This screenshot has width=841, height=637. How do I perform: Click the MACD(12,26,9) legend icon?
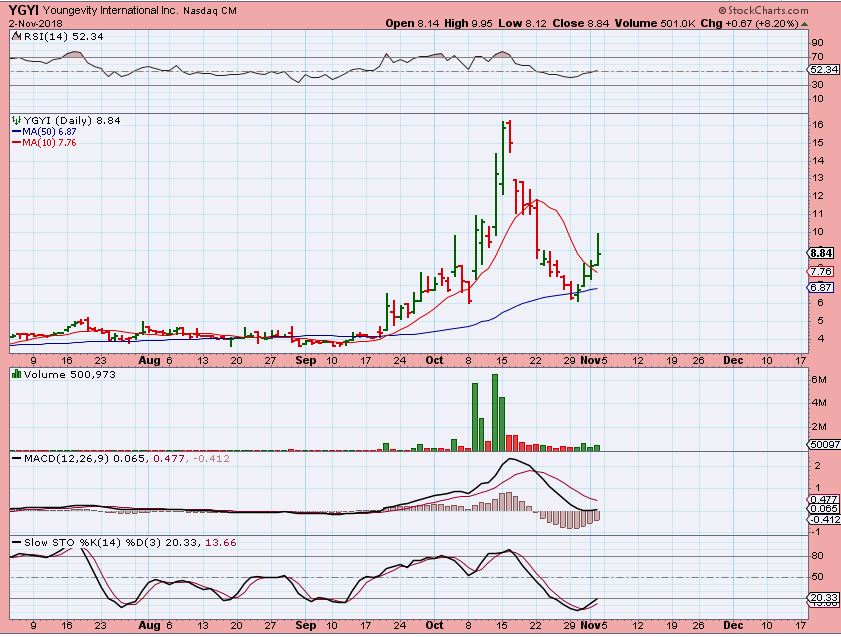14,458
